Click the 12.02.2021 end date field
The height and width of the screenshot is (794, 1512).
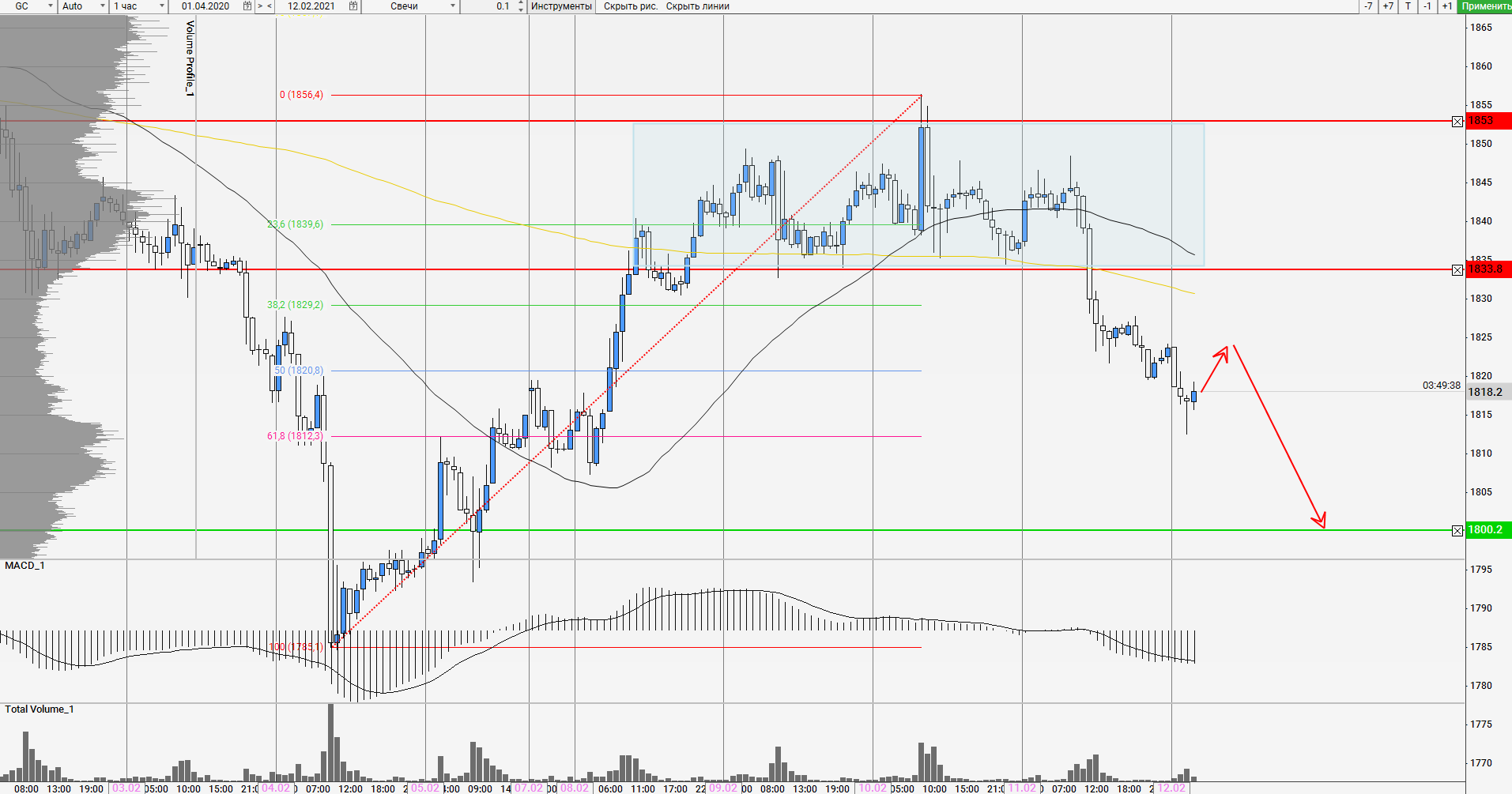[x=311, y=6]
